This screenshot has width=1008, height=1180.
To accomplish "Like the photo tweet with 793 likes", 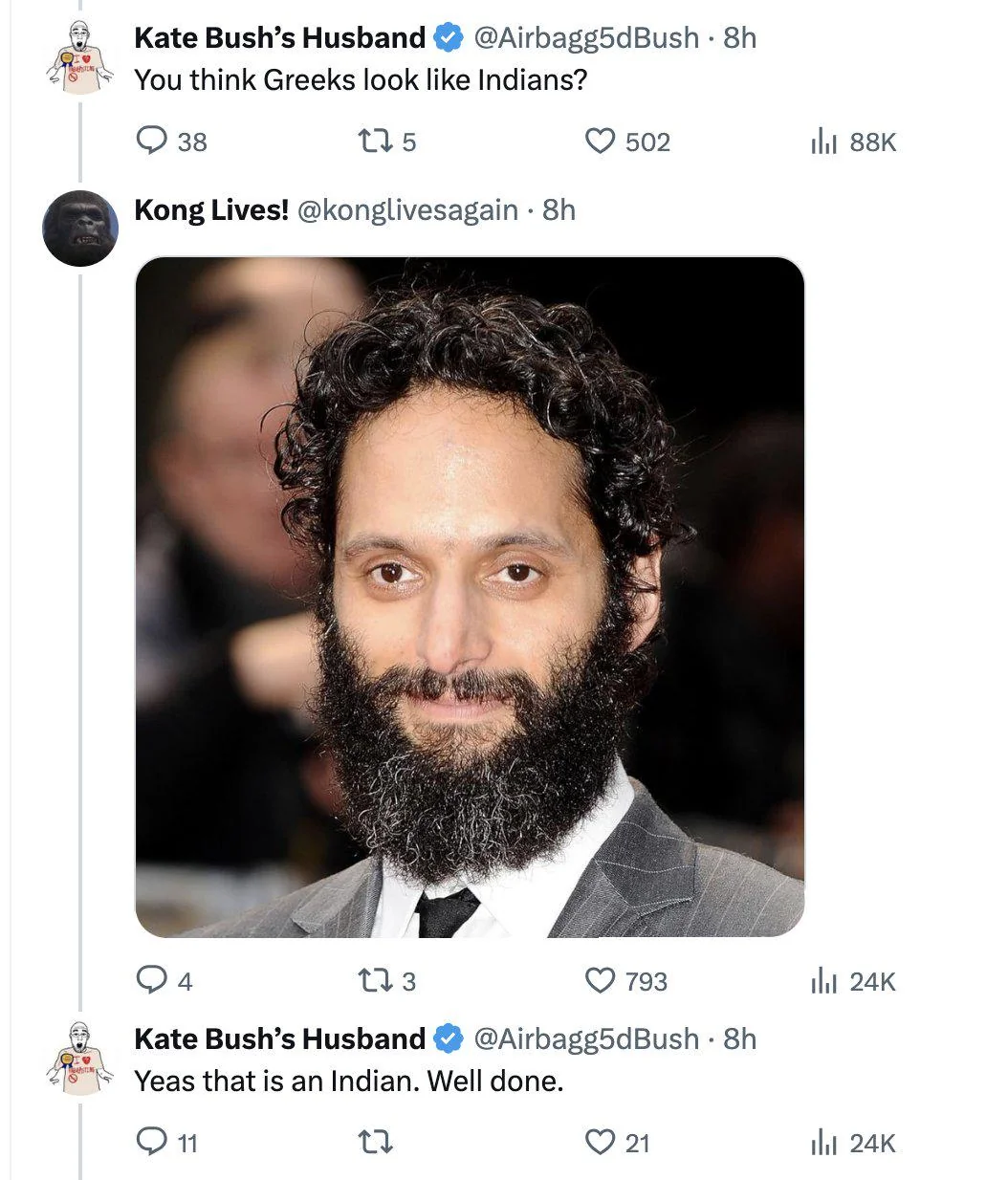I will pos(625,981).
